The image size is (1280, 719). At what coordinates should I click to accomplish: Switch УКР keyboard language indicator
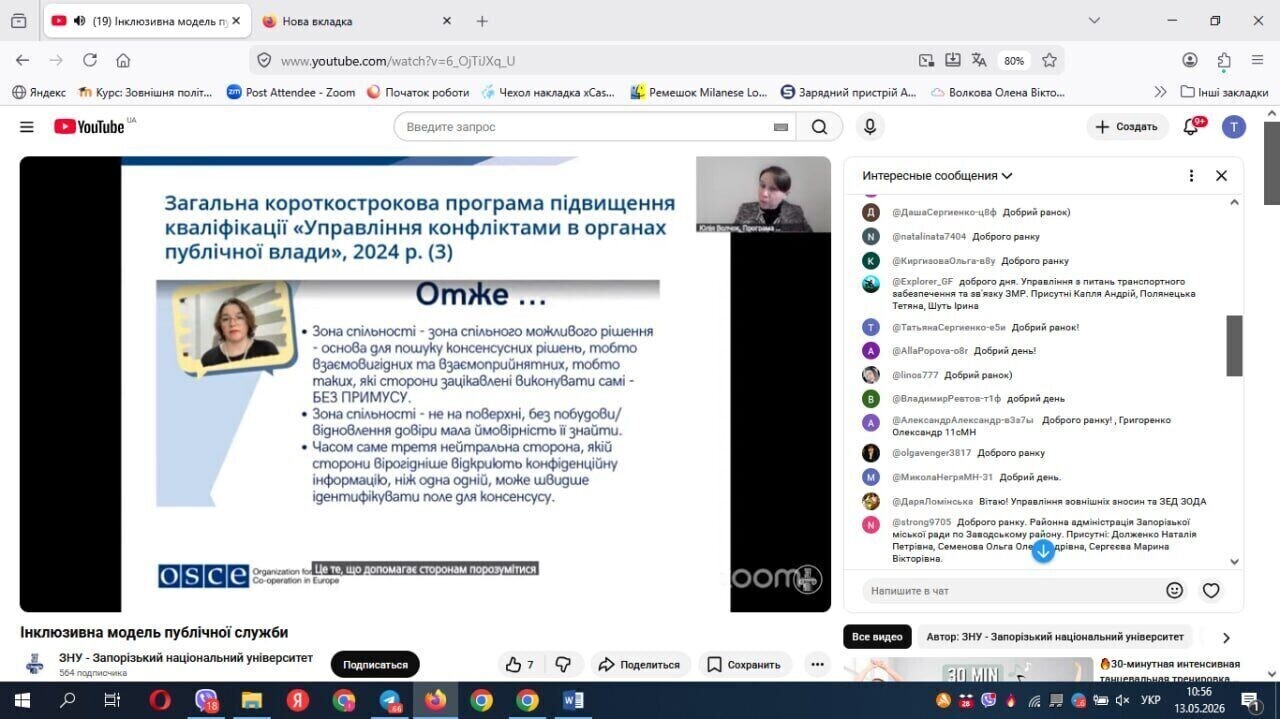coord(1151,700)
